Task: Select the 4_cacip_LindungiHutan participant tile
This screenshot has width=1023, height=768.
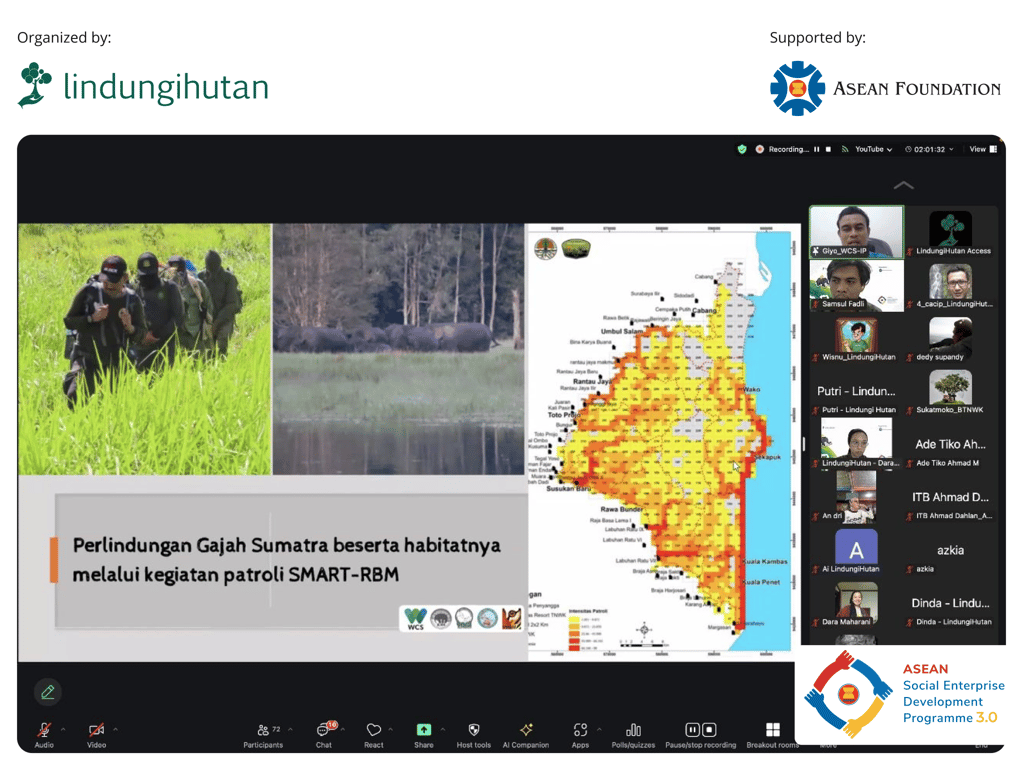Action: (x=951, y=285)
